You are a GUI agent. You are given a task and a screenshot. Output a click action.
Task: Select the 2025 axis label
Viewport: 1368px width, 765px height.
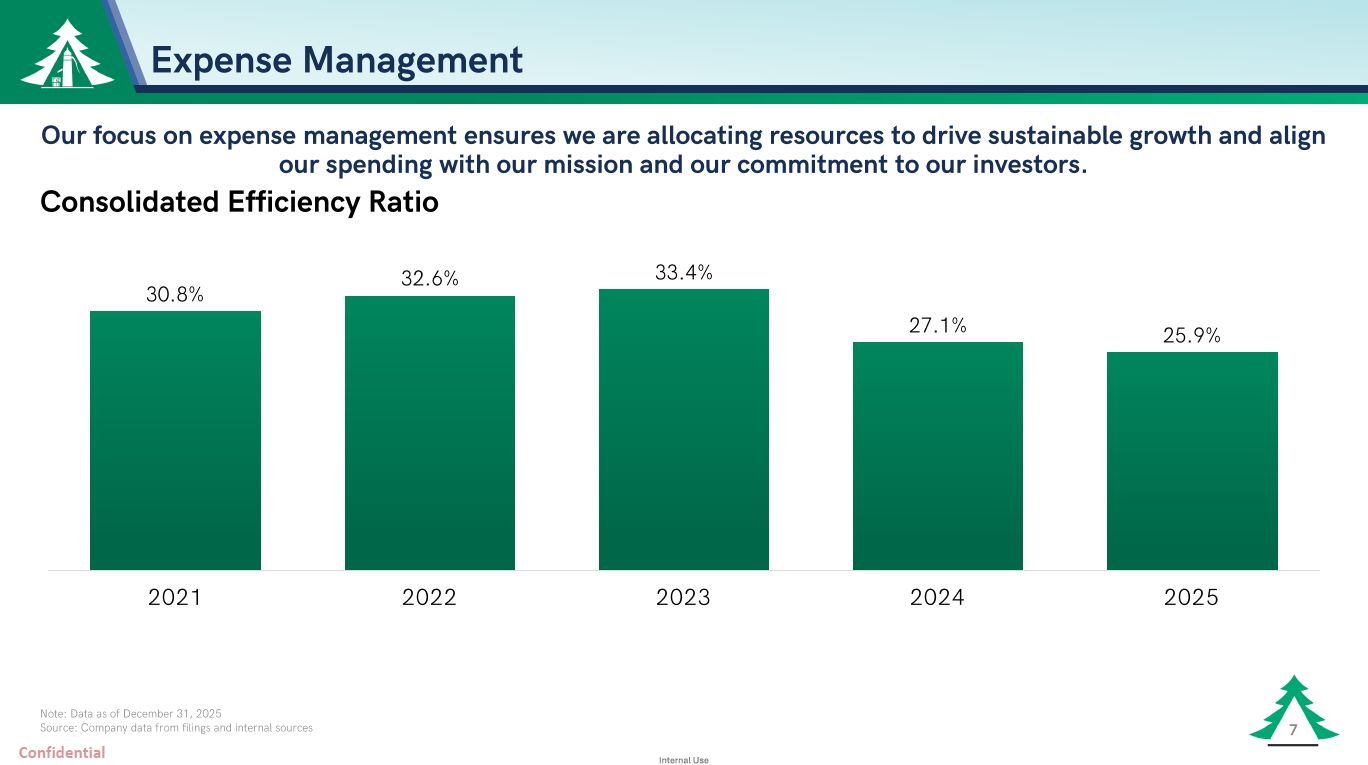(x=1192, y=598)
